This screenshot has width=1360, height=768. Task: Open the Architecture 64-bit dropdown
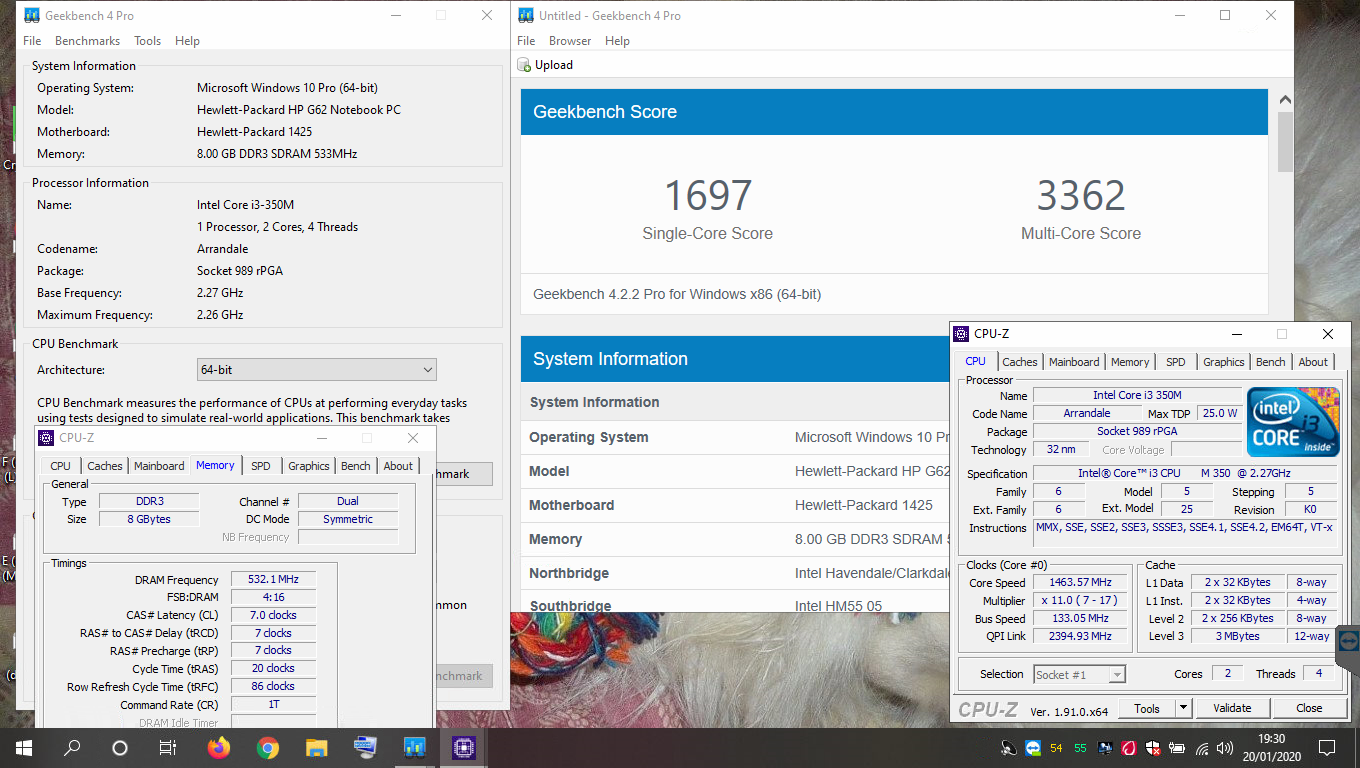[x=317, y=370]
